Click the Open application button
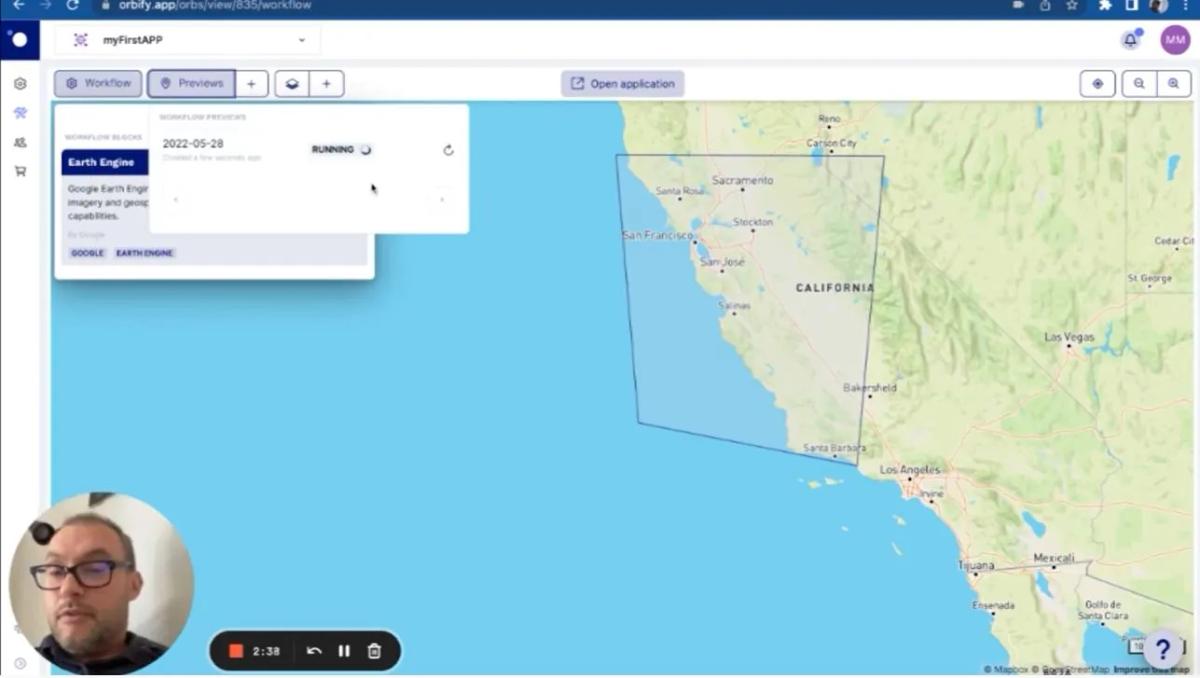This screenshot has height=678, width=1200. point(622,84)
